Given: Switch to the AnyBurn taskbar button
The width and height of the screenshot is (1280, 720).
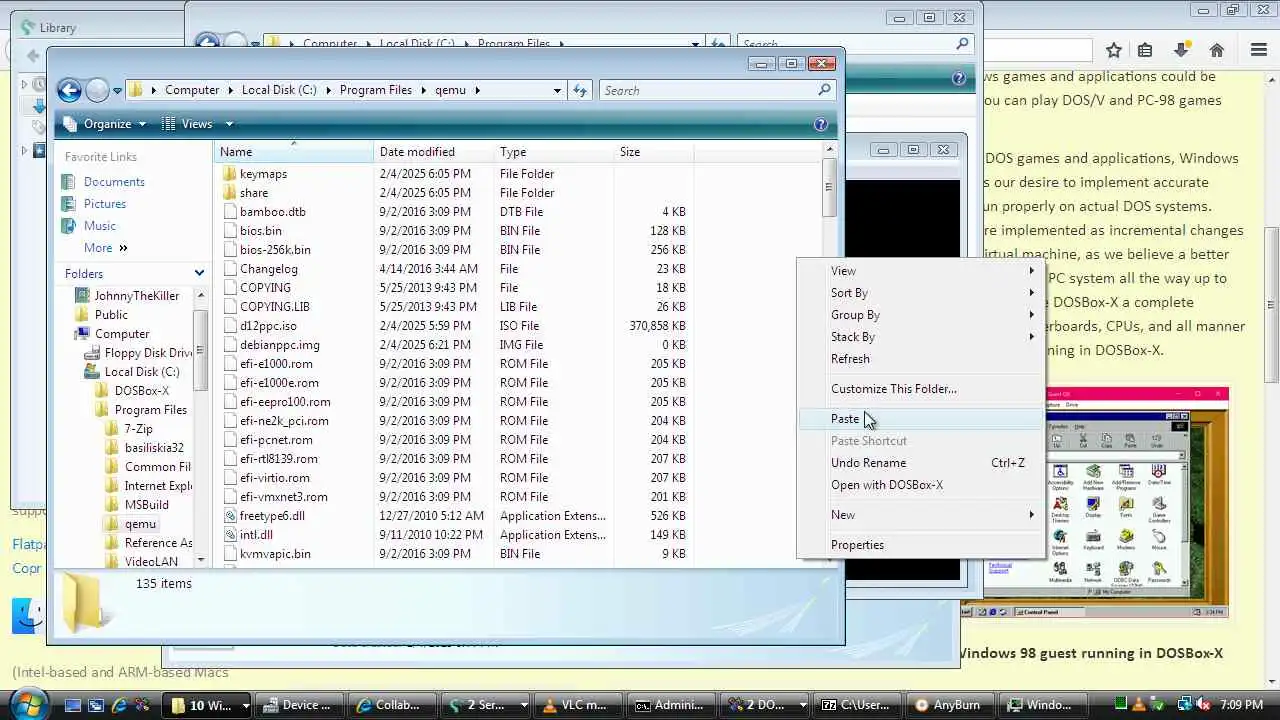Looking at the screenshot, I should coord(951,705).
